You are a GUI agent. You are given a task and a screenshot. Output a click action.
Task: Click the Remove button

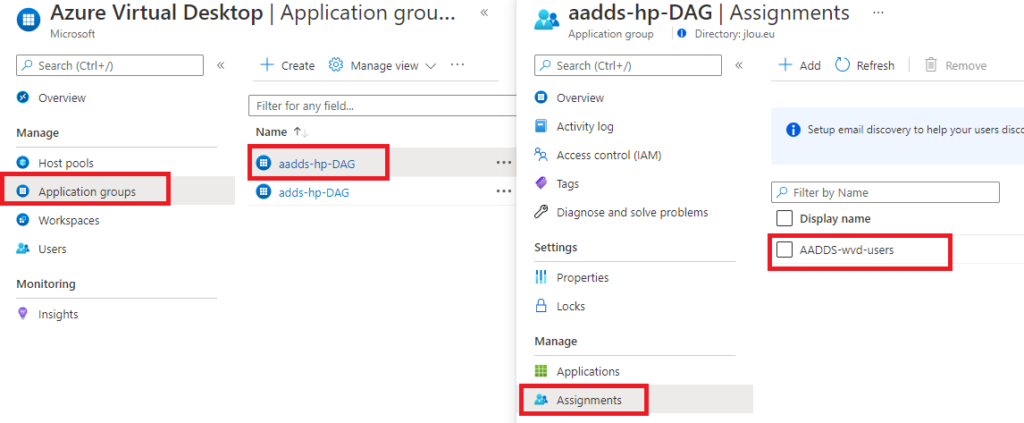point(955,65)
